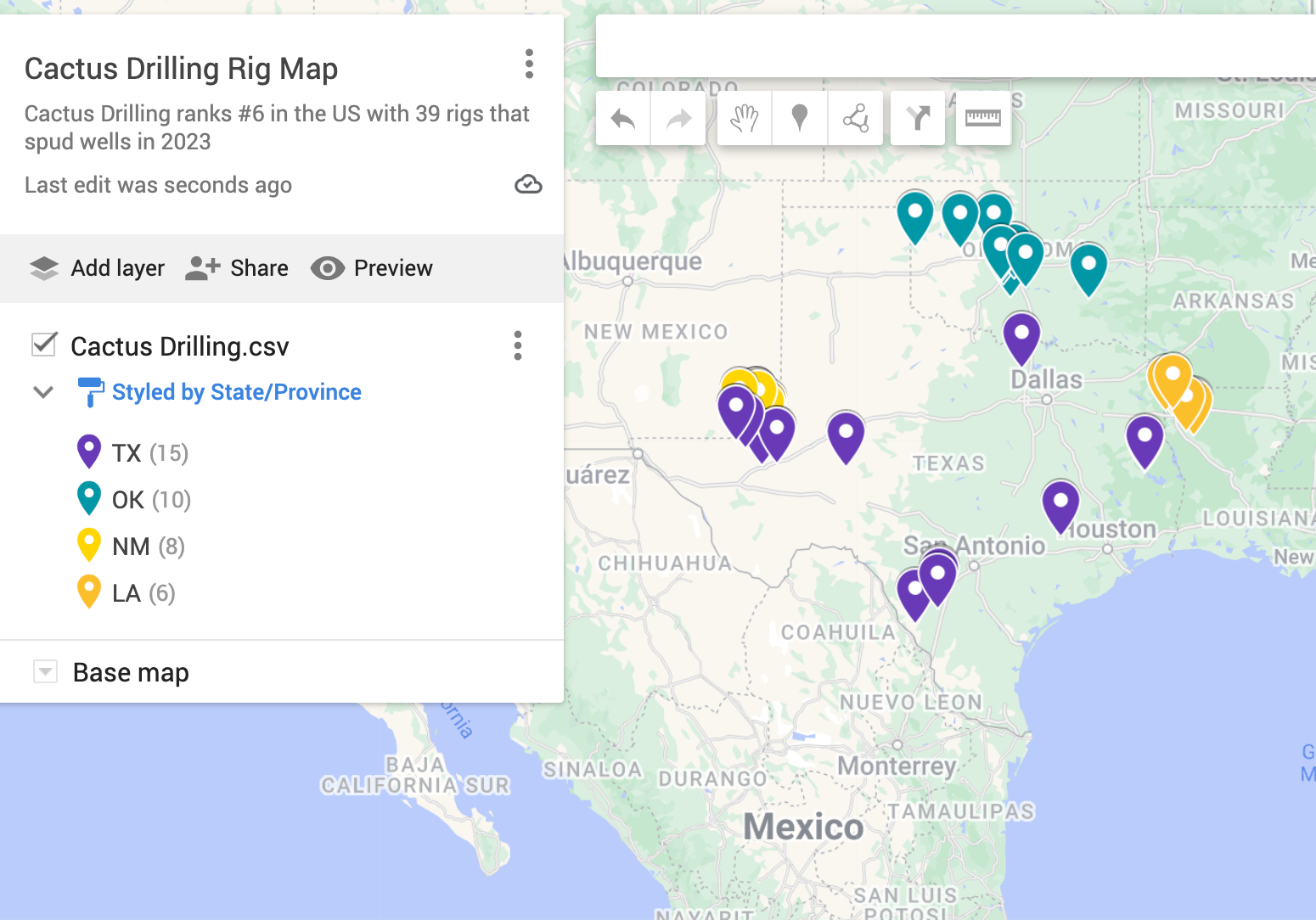This screenshot has height=920, width=1316.
Task: Click the Undo arrow icon
Action: [622, 118]
